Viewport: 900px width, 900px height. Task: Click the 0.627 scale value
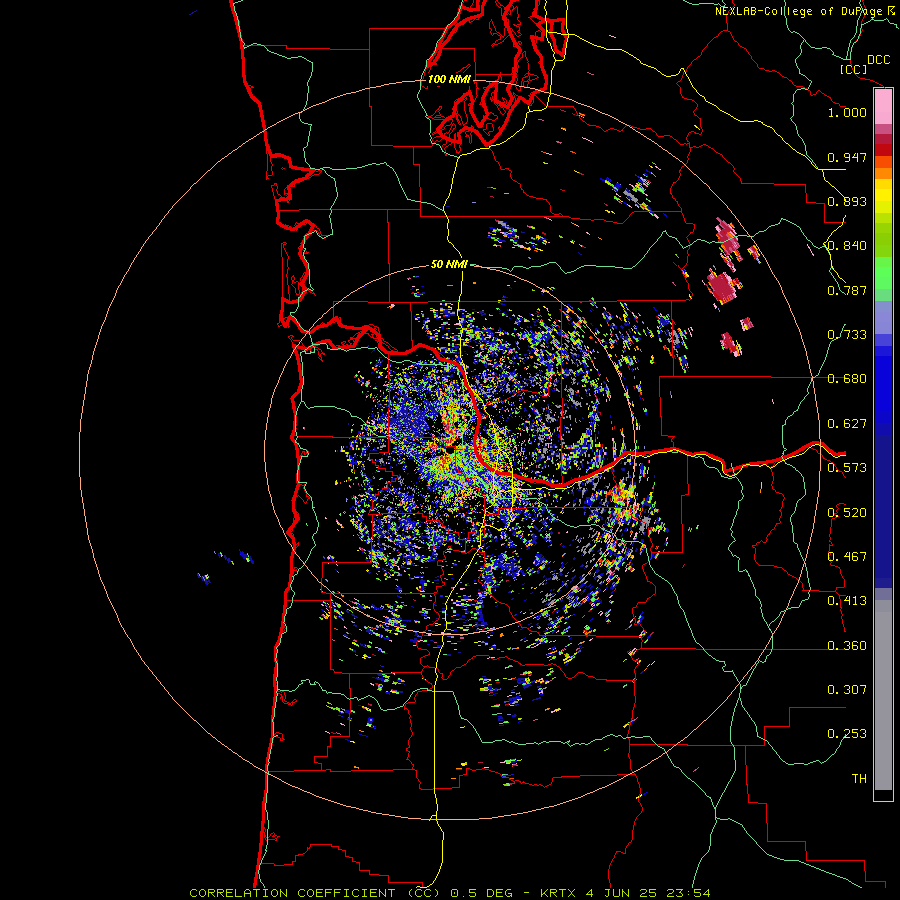tap(847, 424)
